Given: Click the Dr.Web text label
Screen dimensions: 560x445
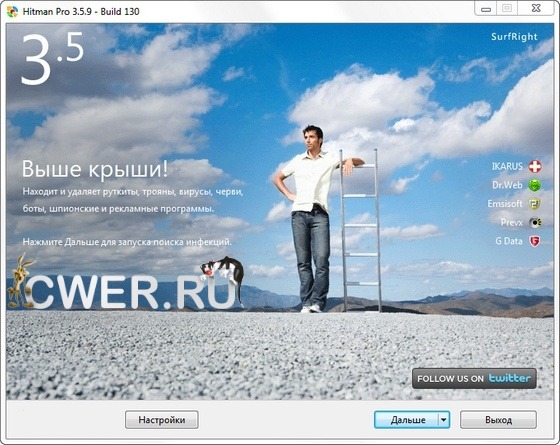Looking at the screenshot, I should 507,185.
